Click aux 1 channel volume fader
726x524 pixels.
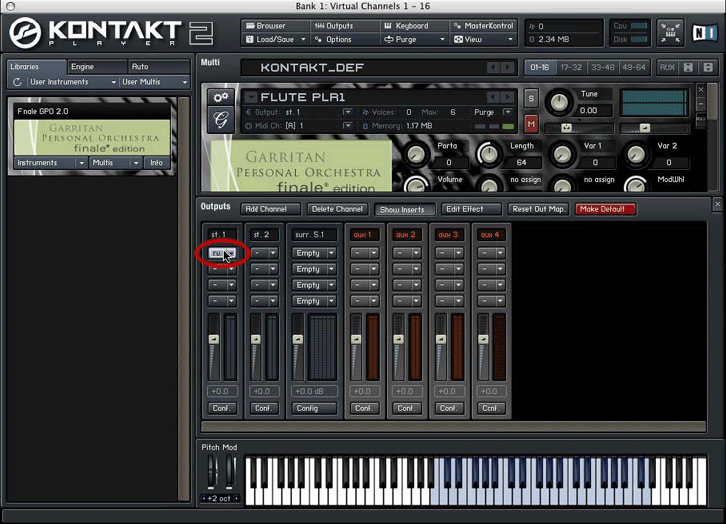click(356, 339)
